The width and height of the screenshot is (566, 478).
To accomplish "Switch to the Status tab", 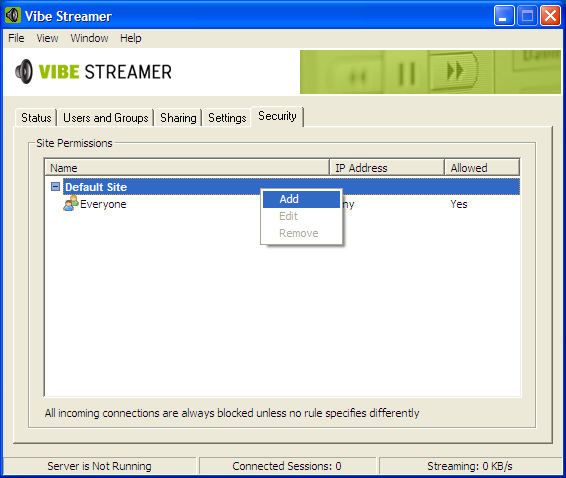I will tap(36, 118).
